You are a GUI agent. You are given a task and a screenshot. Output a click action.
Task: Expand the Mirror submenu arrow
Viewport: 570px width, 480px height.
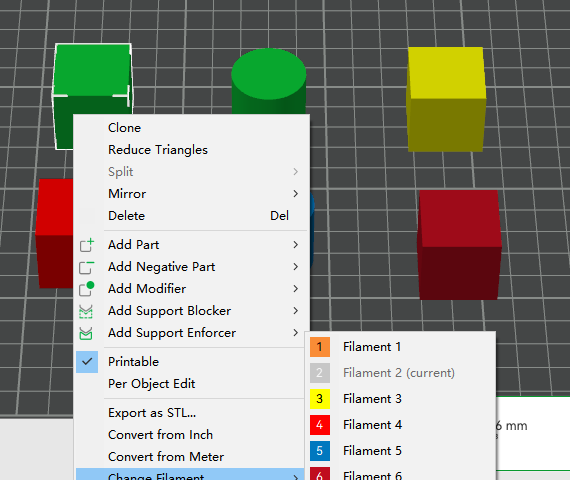pos(296,194)
